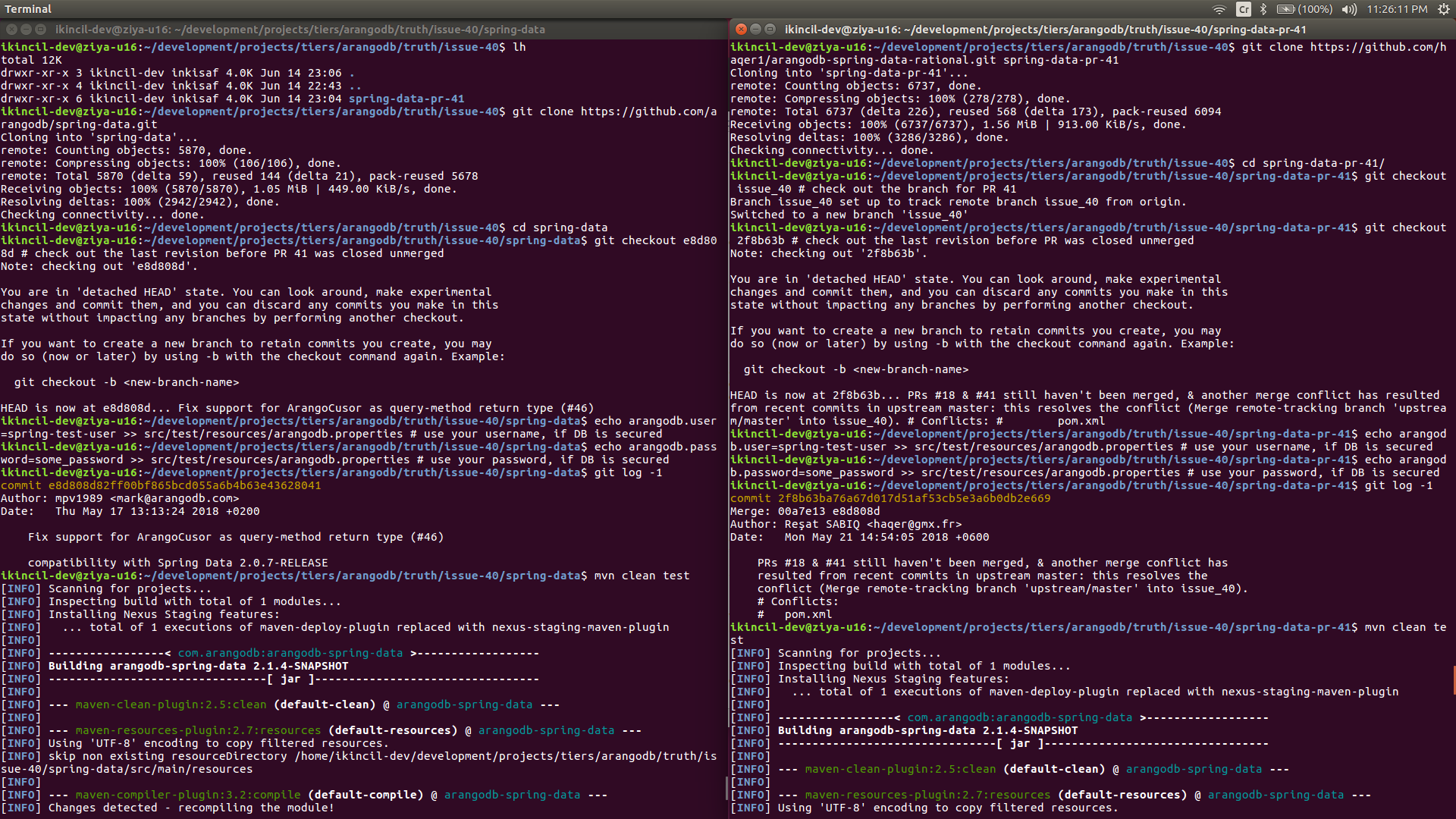Click commit hash e8d808d82ff00bf865bcd055a6b4b63e43628041
This screenshot has width=1456, height=819.
tap(185, 485)
